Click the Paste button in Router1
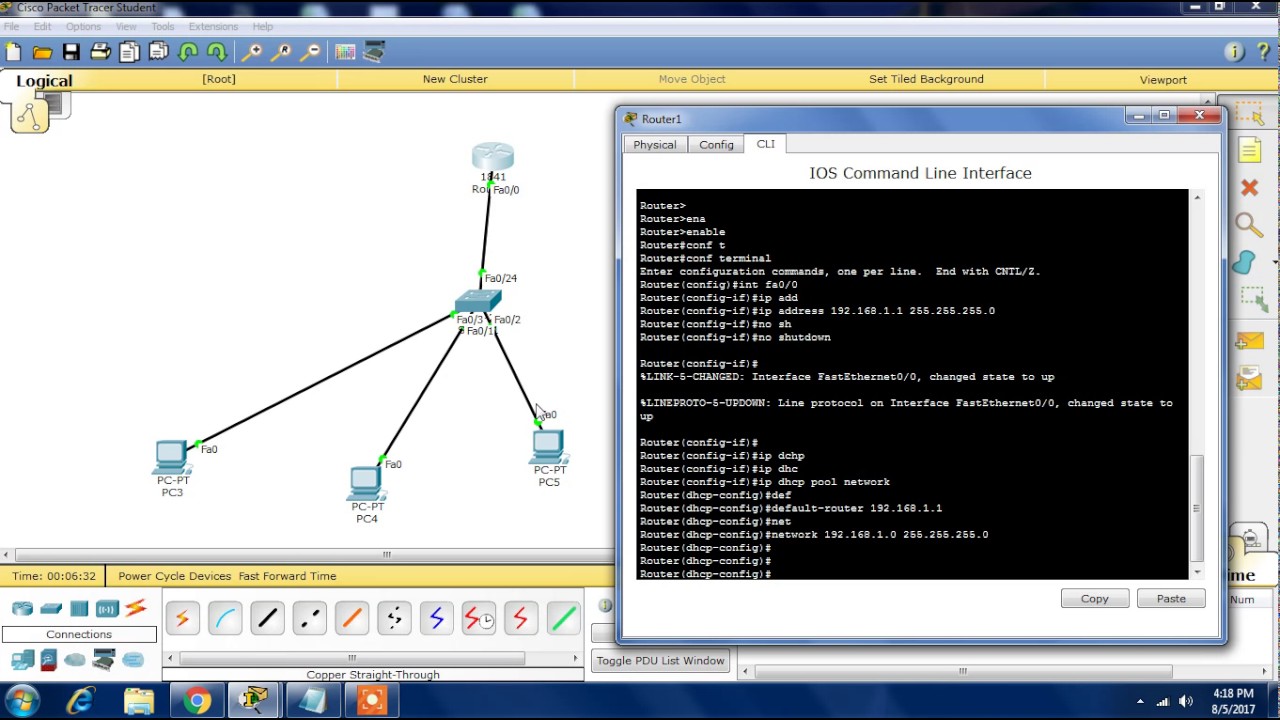Image resolution: width=1280 pixels, height=720 pixels. tap(1171, 598)
